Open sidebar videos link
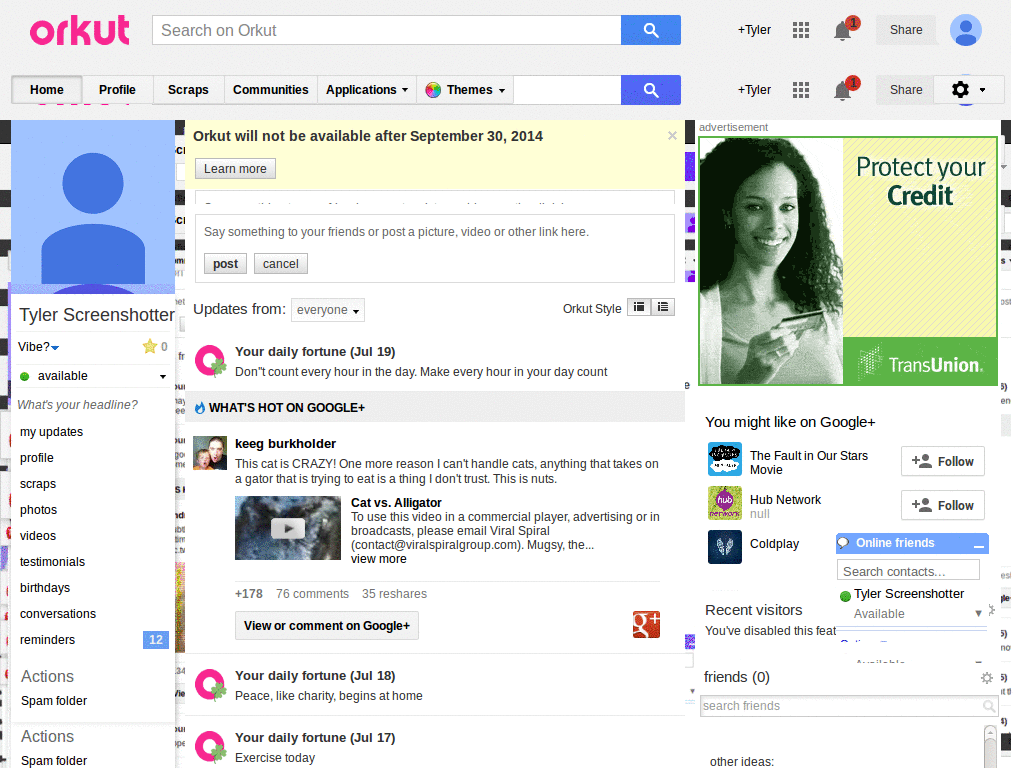1024x768 pixels. coord(38,536)
